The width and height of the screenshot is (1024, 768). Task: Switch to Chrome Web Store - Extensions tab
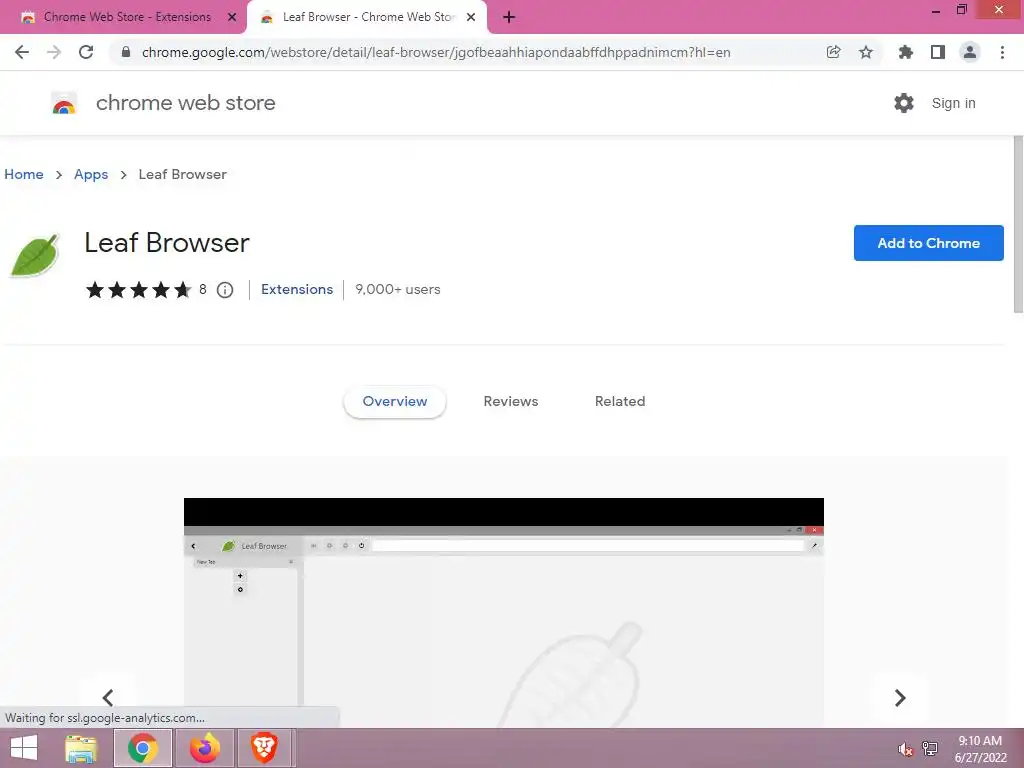pos(124,18)
